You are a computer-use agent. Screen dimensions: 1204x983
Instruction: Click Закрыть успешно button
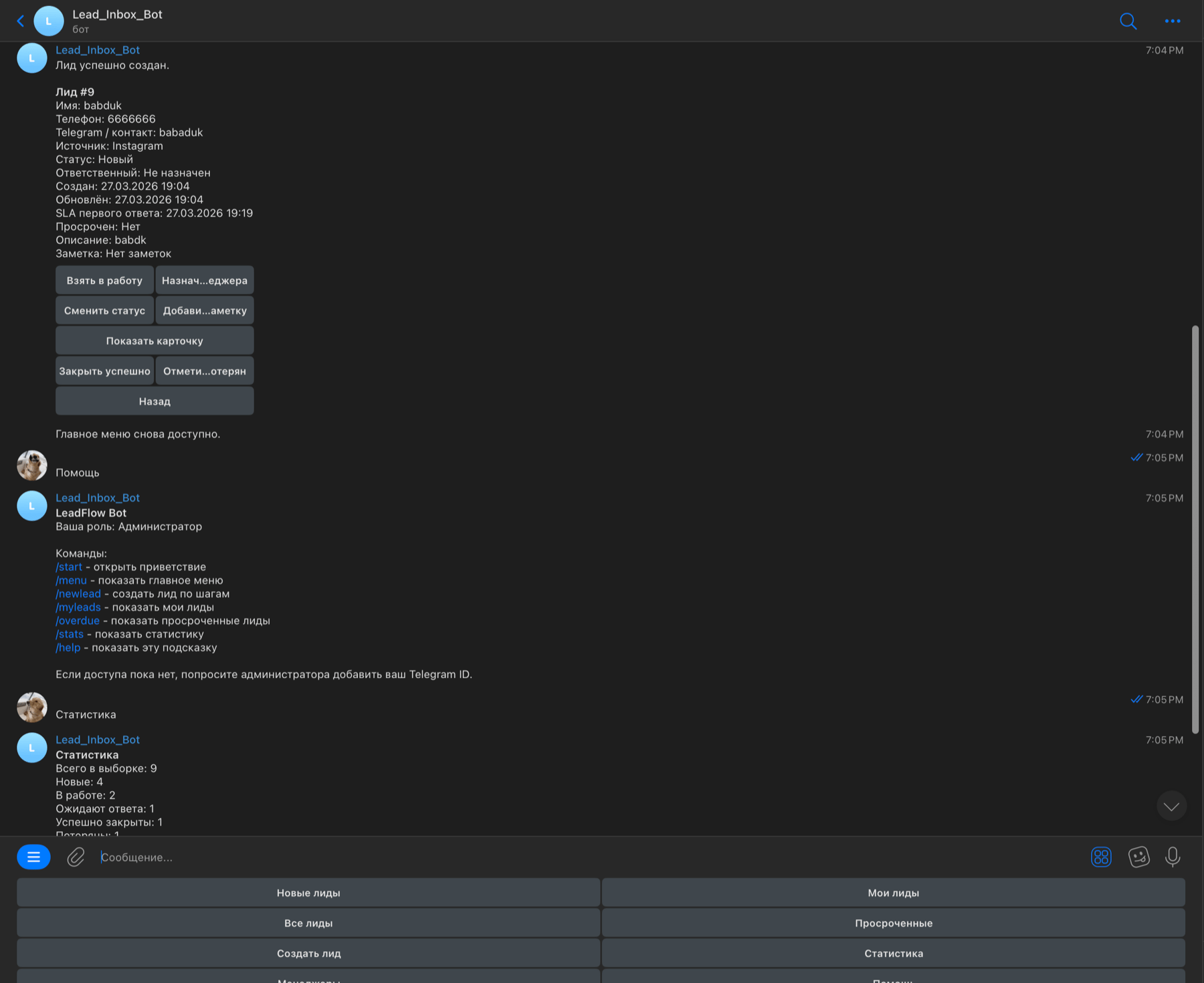click(104, 370)
